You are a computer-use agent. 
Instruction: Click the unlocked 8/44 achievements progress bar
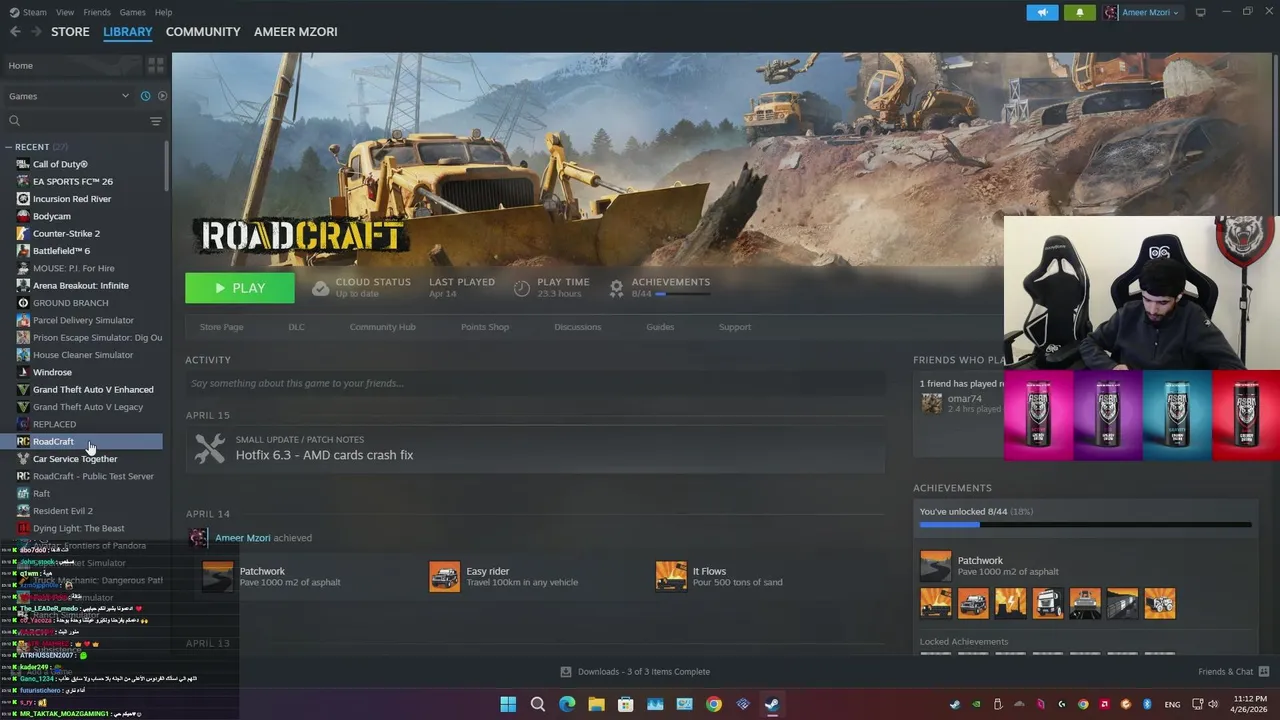tap(1085, 524)
